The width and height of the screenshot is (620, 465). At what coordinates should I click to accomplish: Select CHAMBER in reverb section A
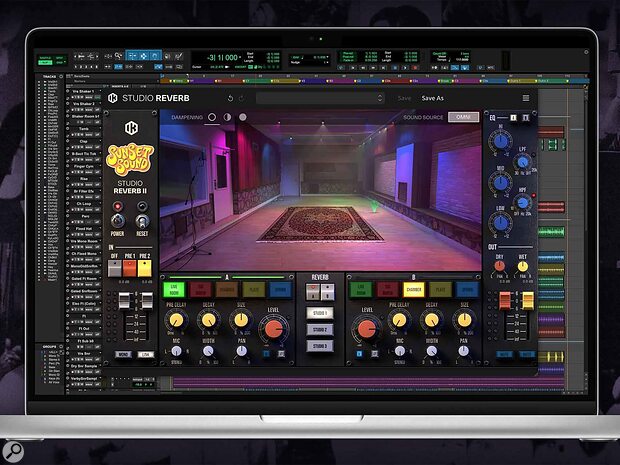coord(227,290)
